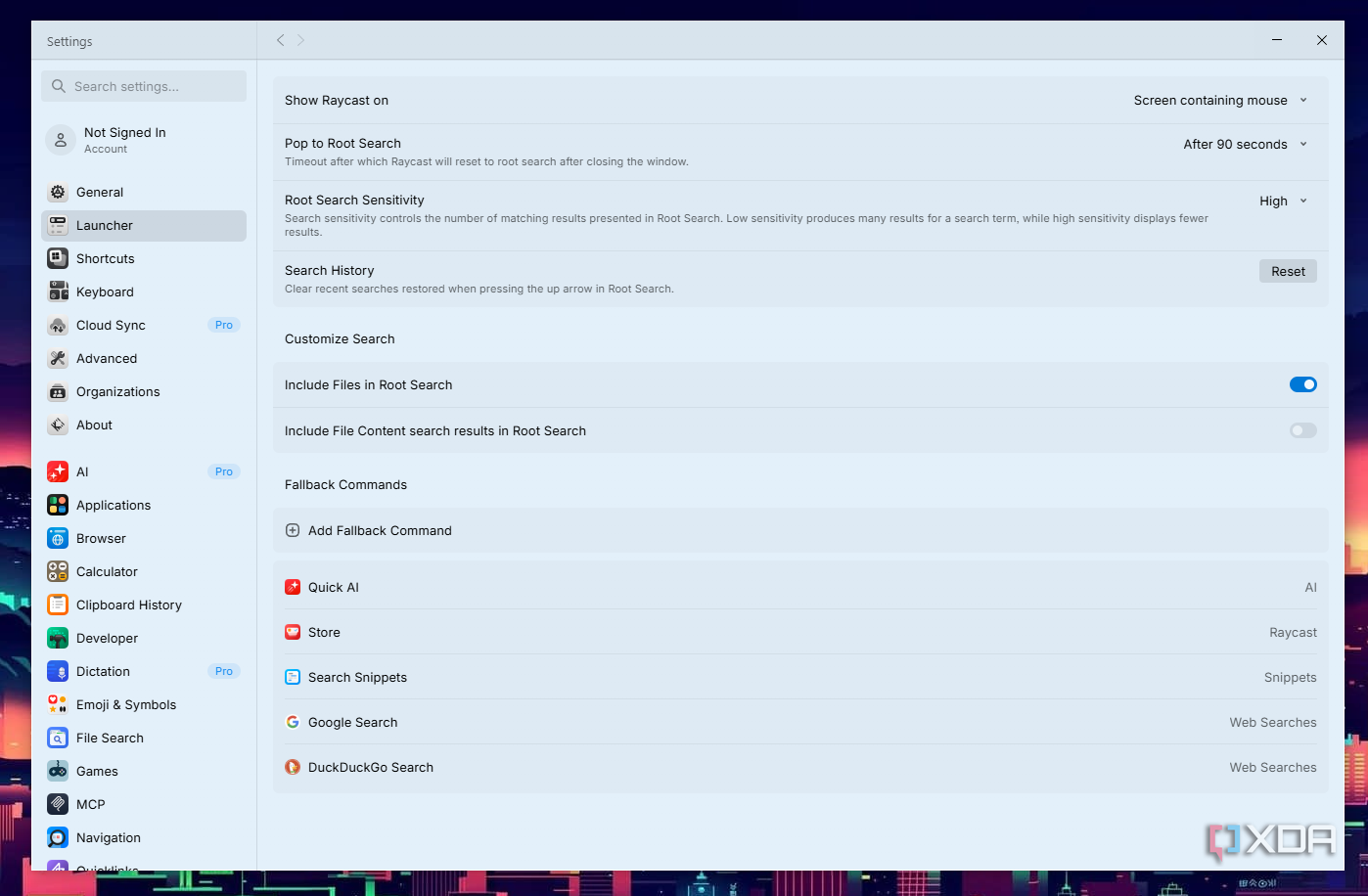The image size is (1368, 896).
Task: Click the Calculator icon
Action: (58, 572)
